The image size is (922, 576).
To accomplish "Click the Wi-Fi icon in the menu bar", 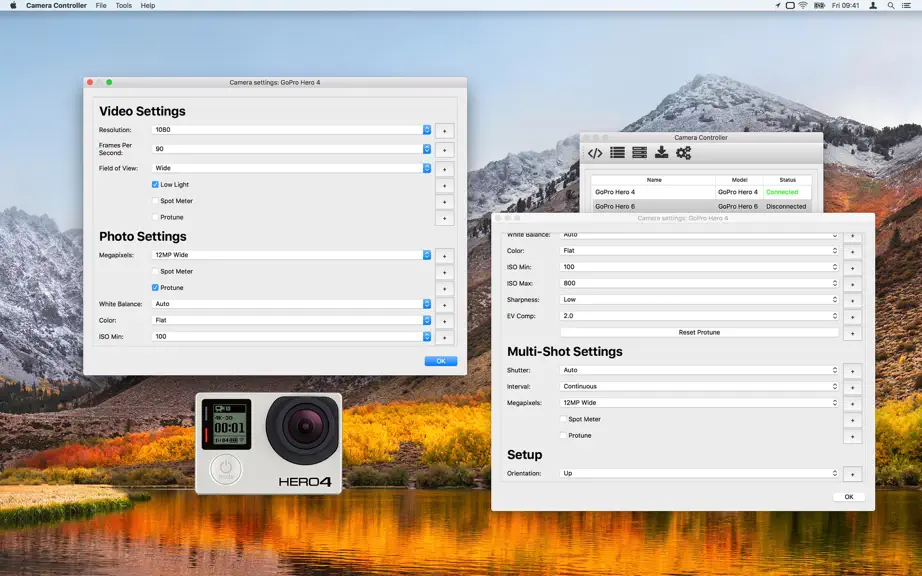I will (803, 5).
